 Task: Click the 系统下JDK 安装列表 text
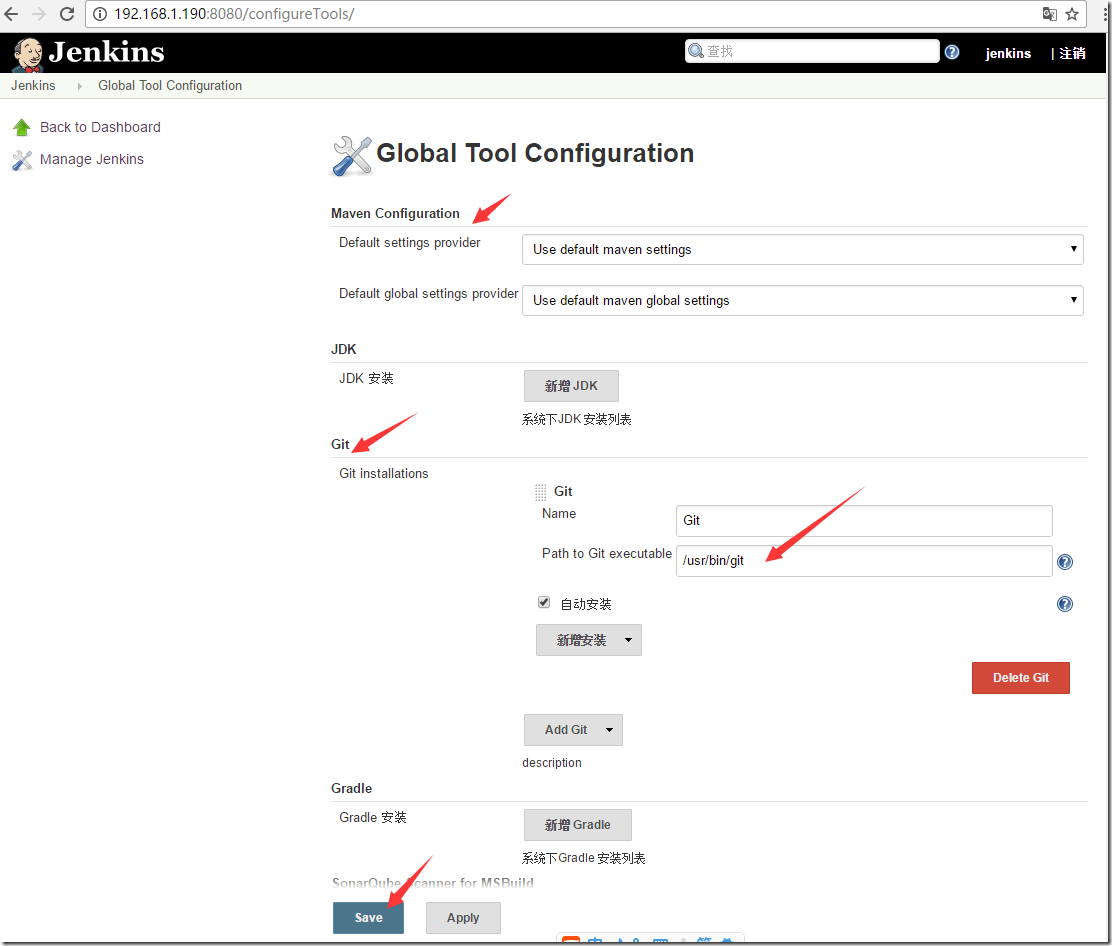[577, 419]
